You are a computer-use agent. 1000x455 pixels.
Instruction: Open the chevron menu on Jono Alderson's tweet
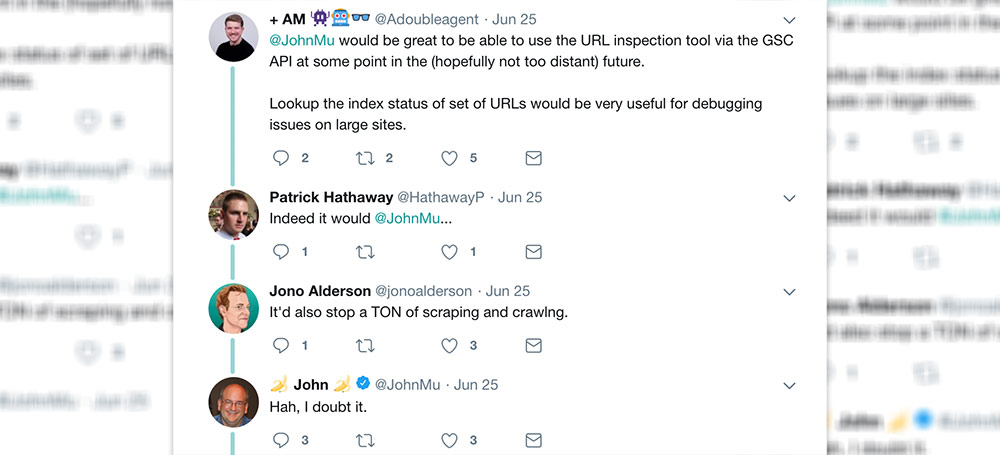[790, 292]
